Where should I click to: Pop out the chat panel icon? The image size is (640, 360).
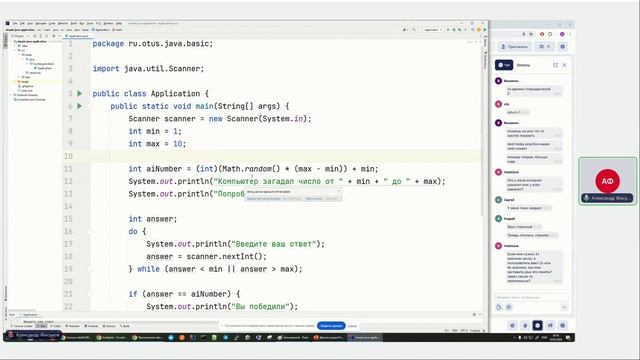(x=556, y=65)
